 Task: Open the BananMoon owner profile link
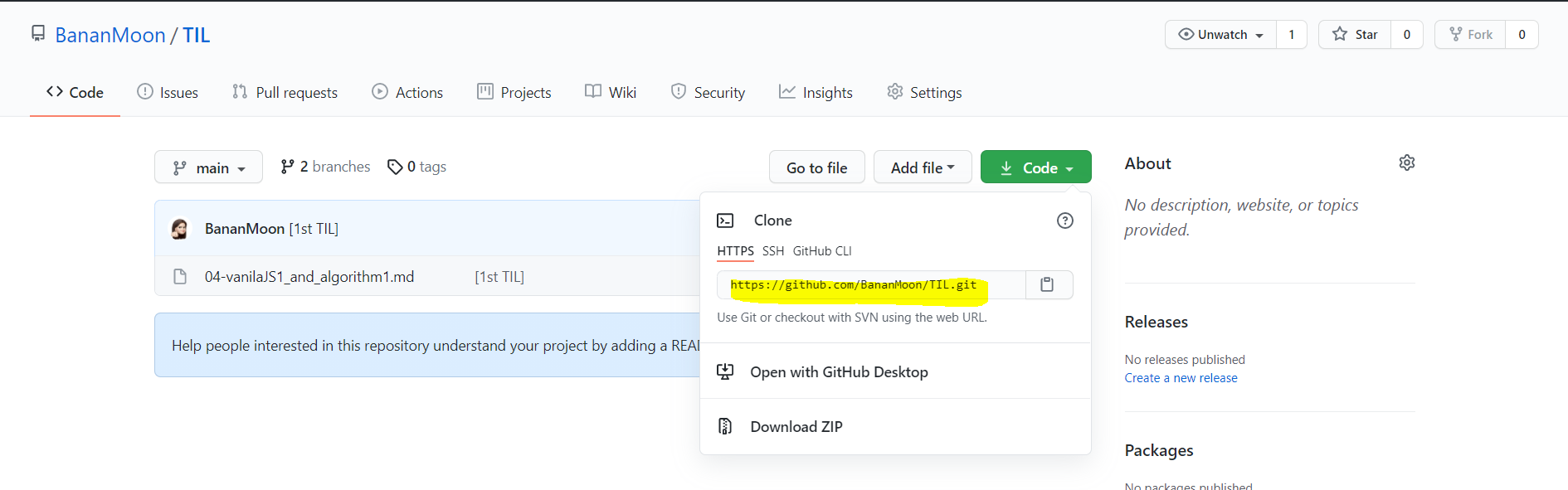(110, 35)
